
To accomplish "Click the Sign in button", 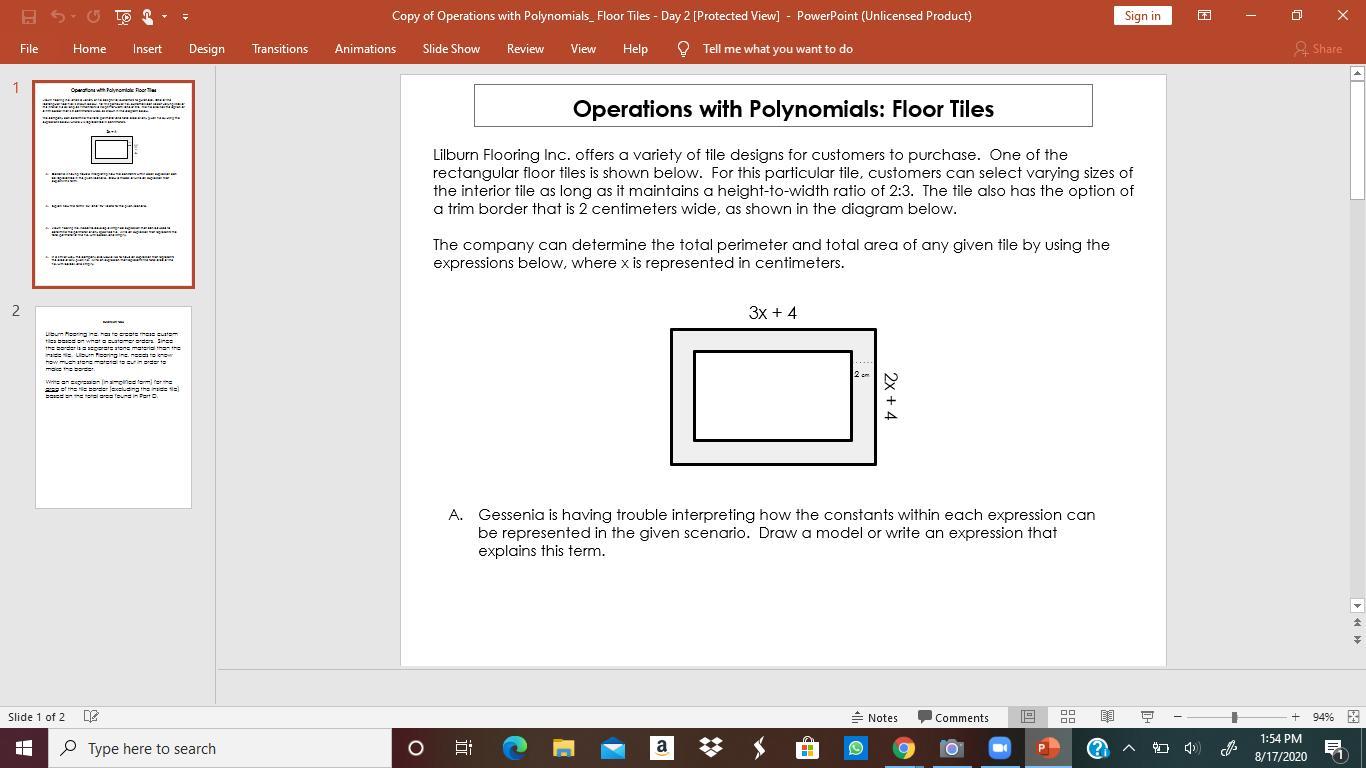I will pyautogui.click(x=1142, y=16).
